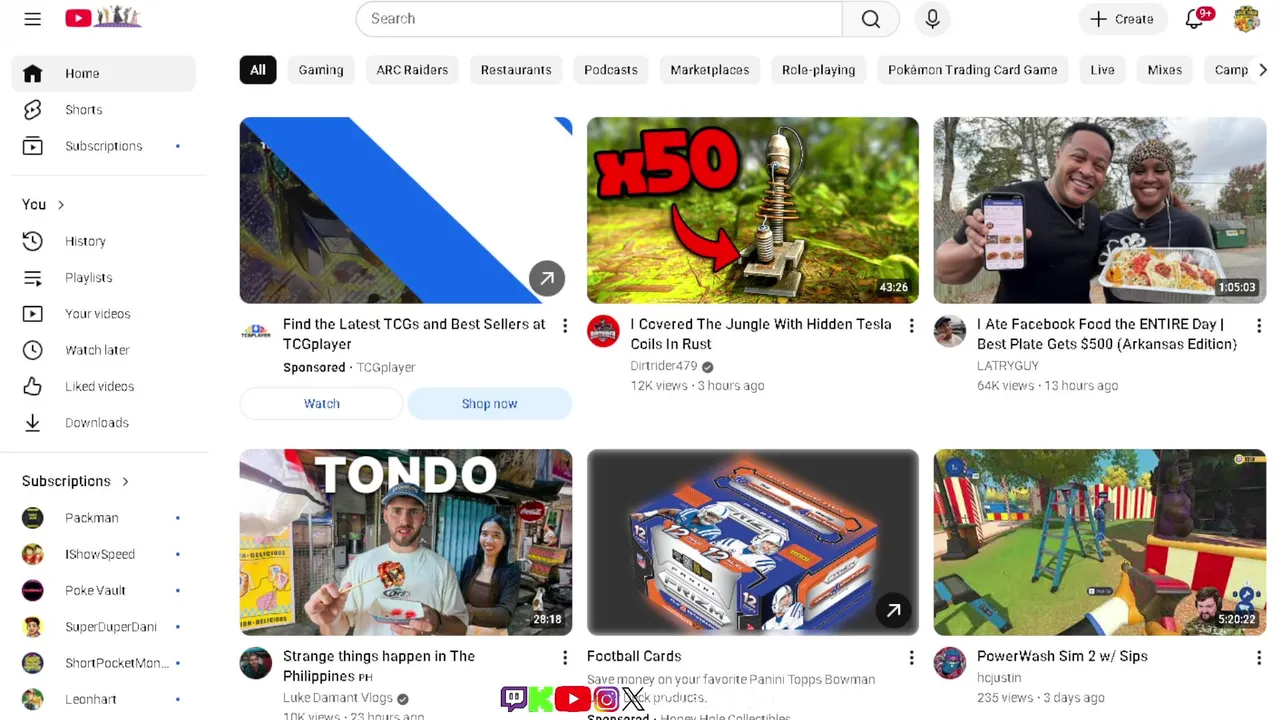Image resolution: width=1280 pixels, height=720 pixels.
Task: Start voice search with microphone
Action: pos(932,19)
